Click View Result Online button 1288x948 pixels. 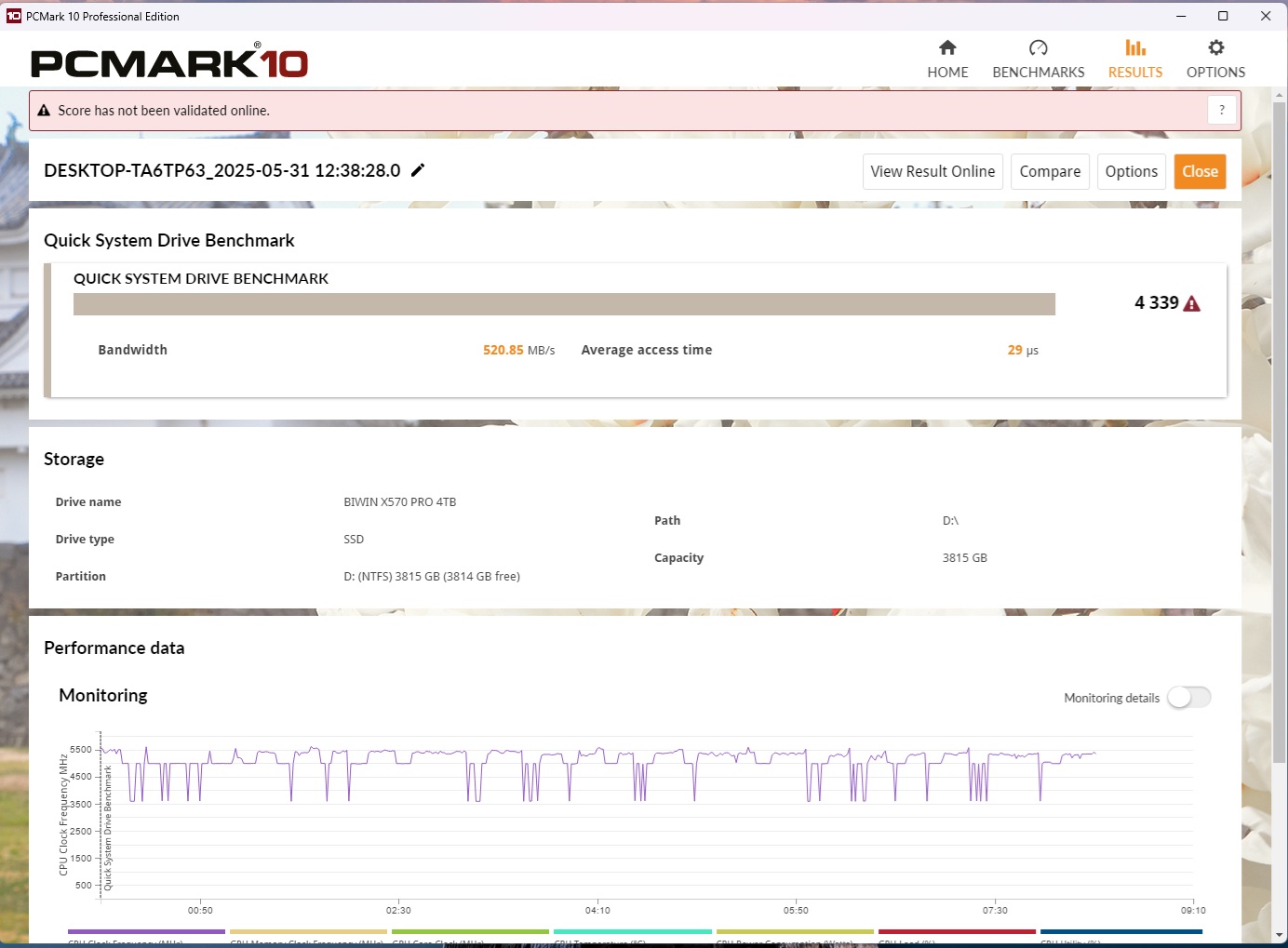(x=932, y=171)
